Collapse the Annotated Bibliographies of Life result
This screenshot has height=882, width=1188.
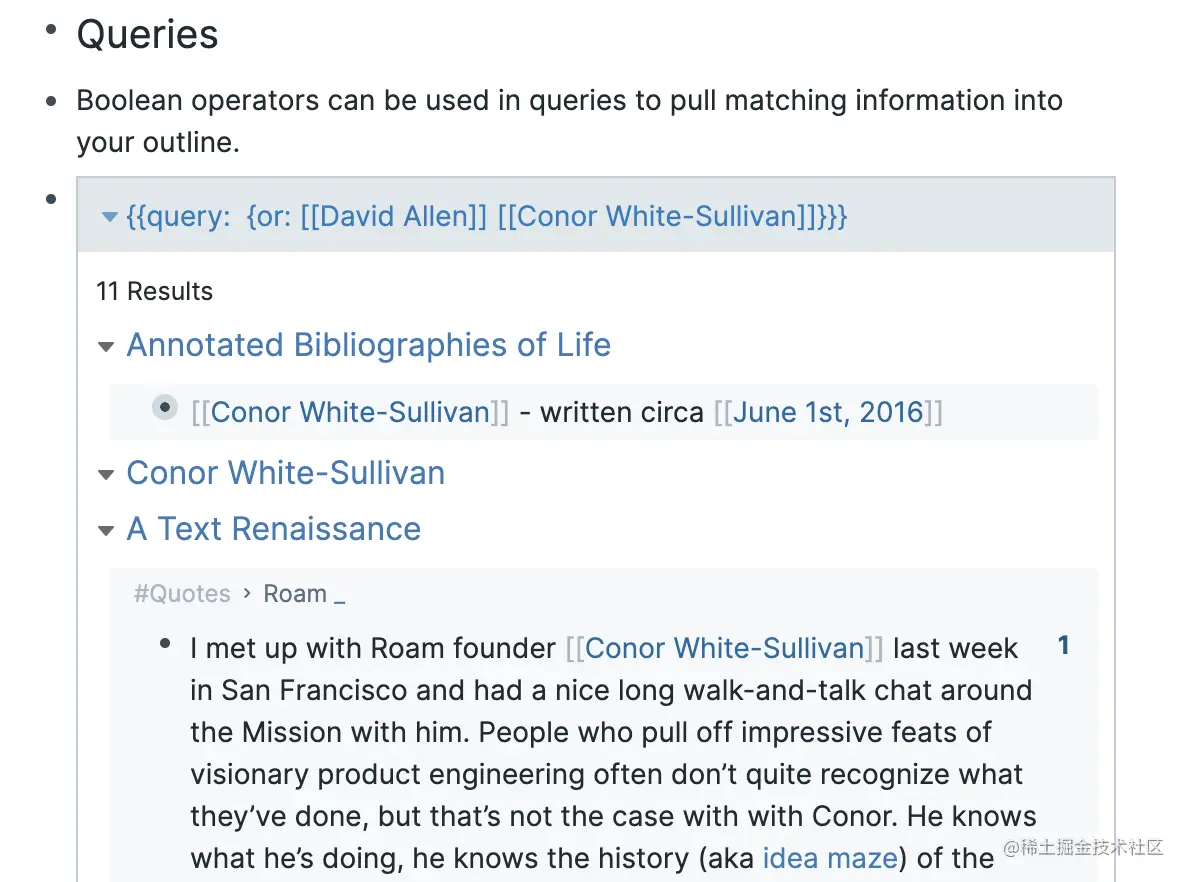point(106,347)
